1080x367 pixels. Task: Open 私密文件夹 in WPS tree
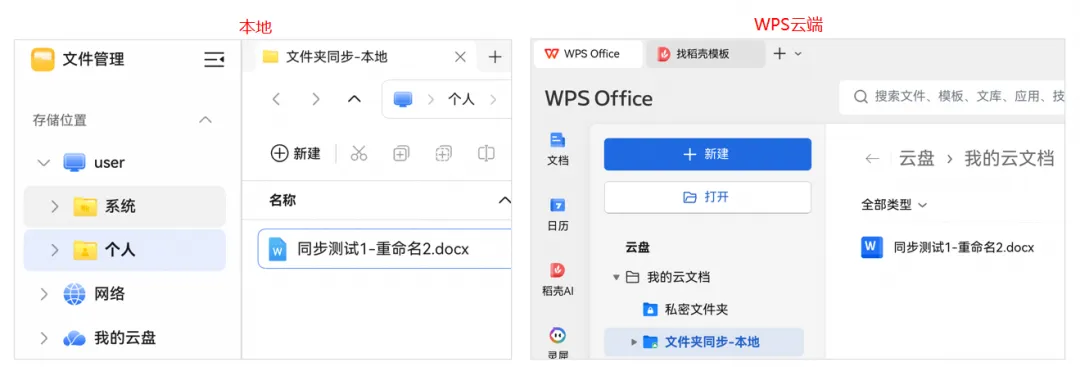pos(696,309)
